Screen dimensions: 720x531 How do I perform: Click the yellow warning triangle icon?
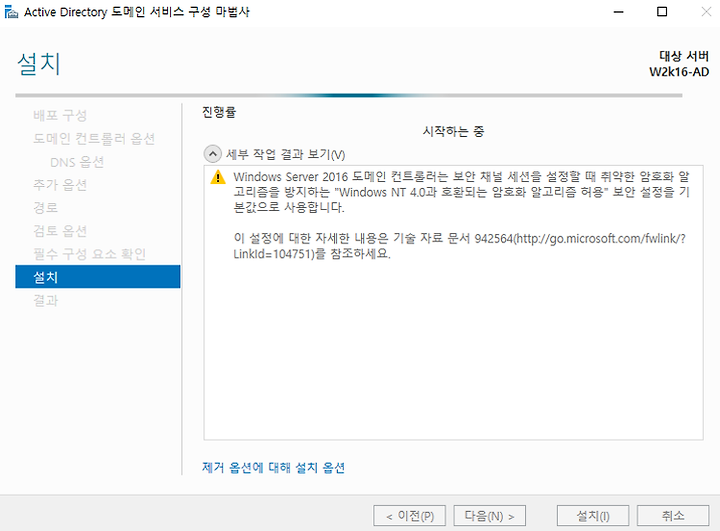click(x=218, y=177)
